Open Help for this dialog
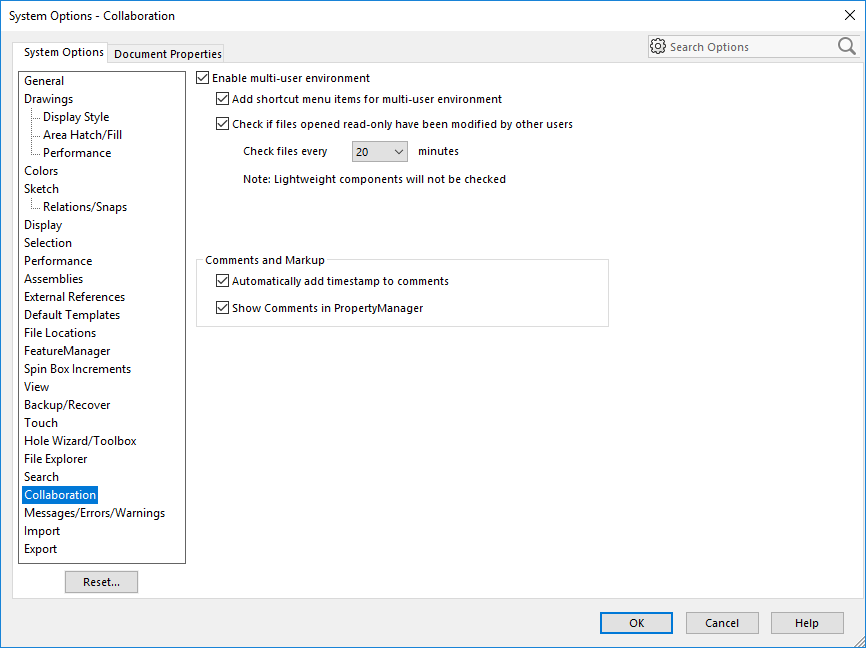866x648 pixels. 807,623
